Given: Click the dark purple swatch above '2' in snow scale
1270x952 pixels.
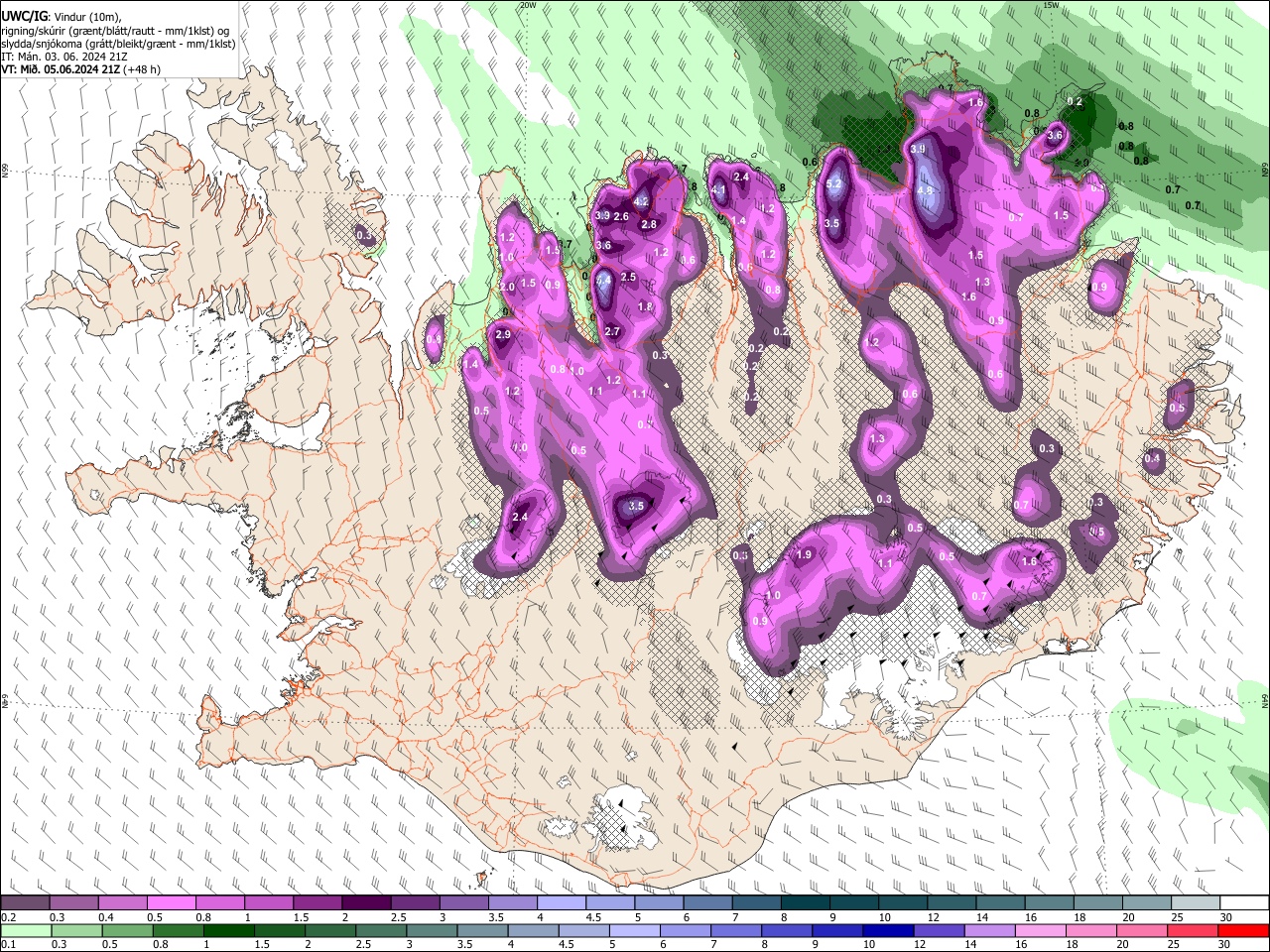Looking at the screenshot, I should pos(366,902).
